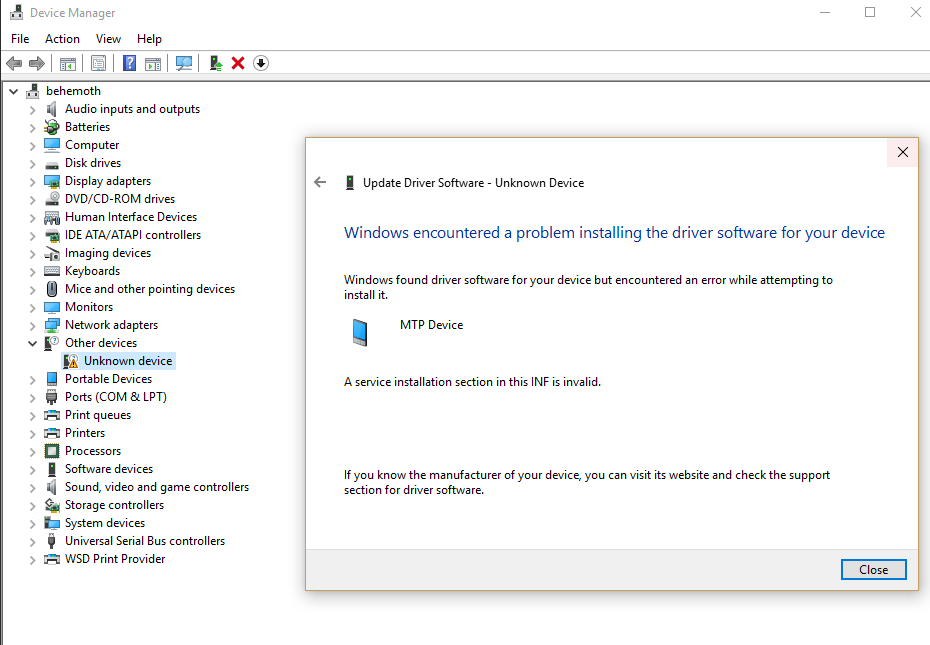
Task: Click the Forward arrow in the toolbar
Action: pos(37,63)
